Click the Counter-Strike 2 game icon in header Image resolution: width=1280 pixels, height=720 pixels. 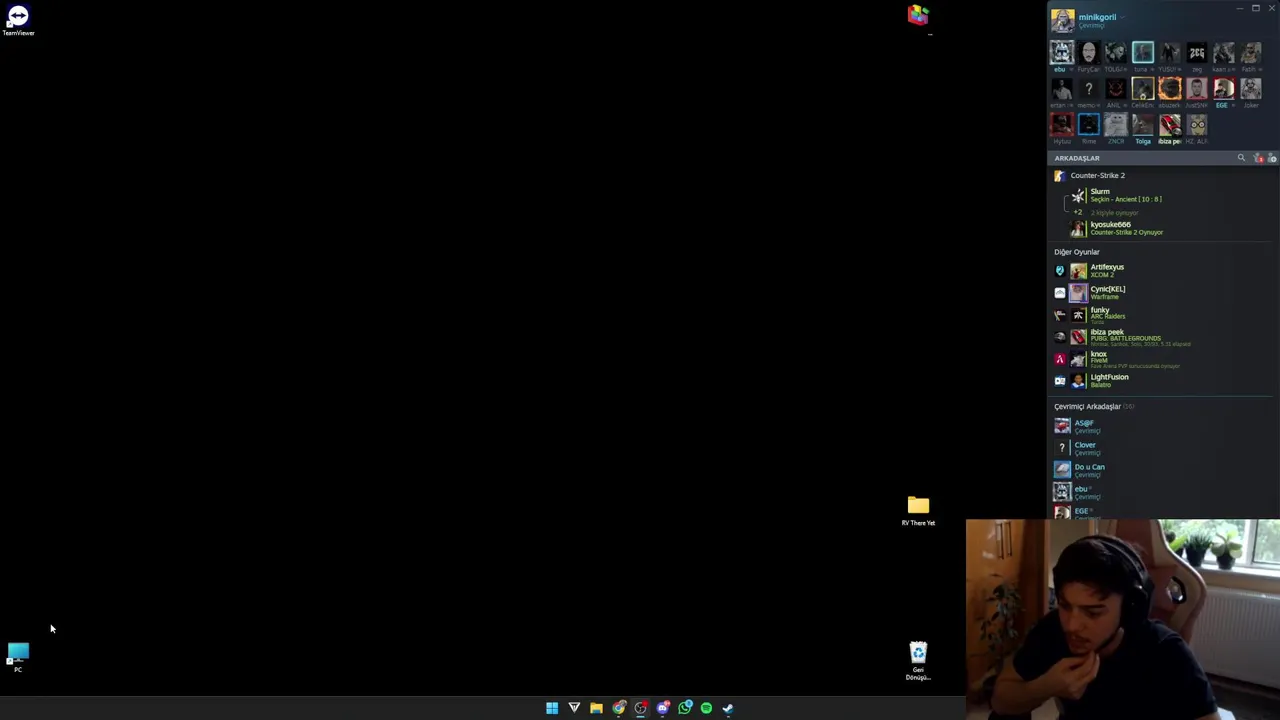coord(1060,176)
